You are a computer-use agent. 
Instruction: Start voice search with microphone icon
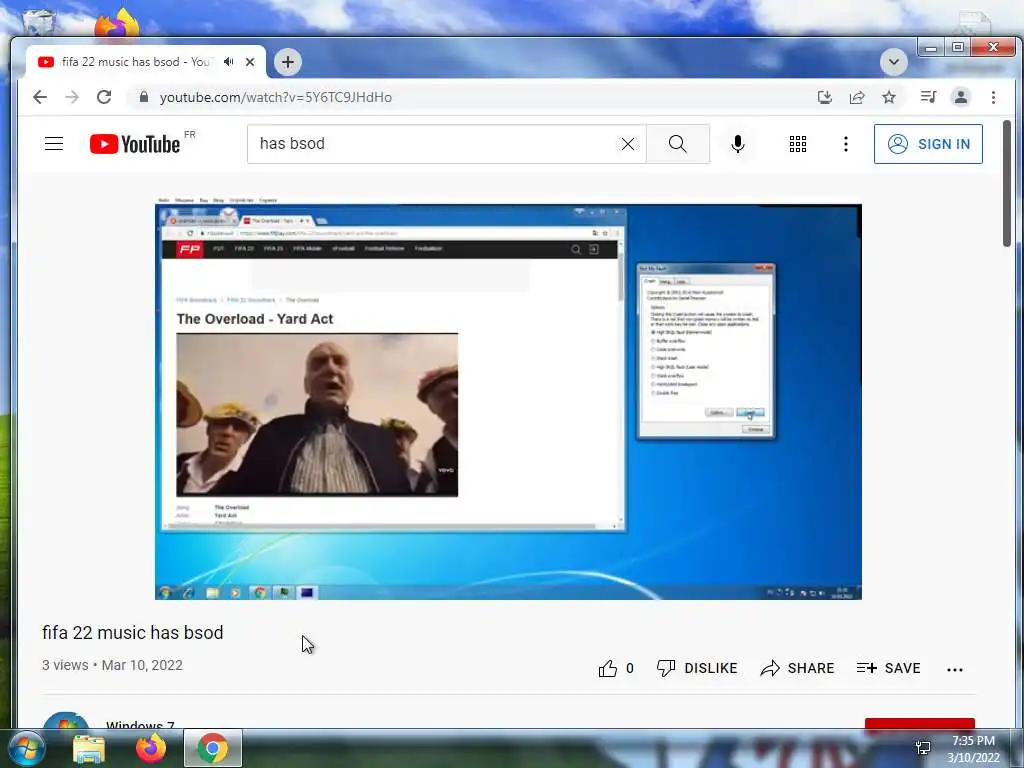coord(738,144)
